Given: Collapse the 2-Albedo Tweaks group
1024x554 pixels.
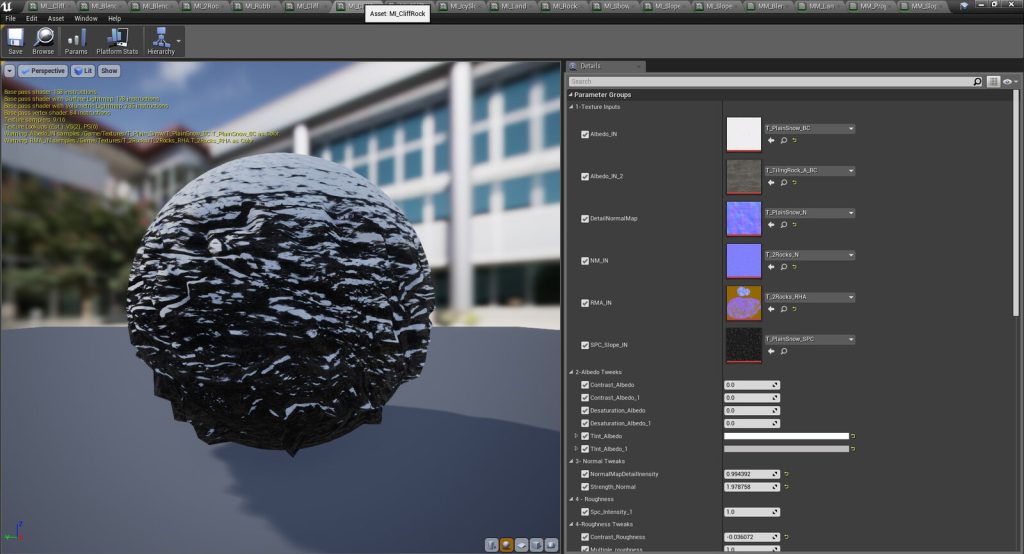Looking at the screenshot, I should point(570,372).
